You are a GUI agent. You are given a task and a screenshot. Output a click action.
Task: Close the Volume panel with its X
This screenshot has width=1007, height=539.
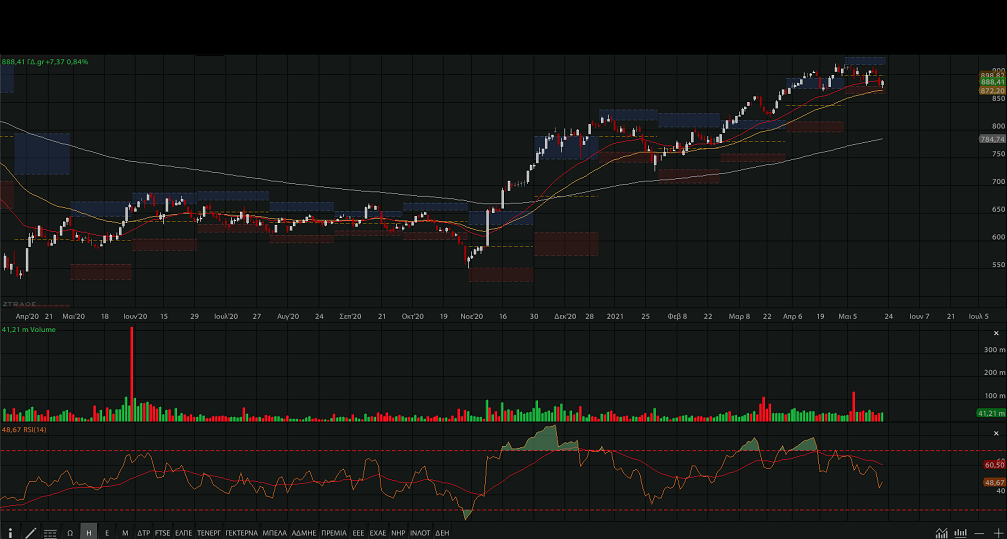[997, 333]
